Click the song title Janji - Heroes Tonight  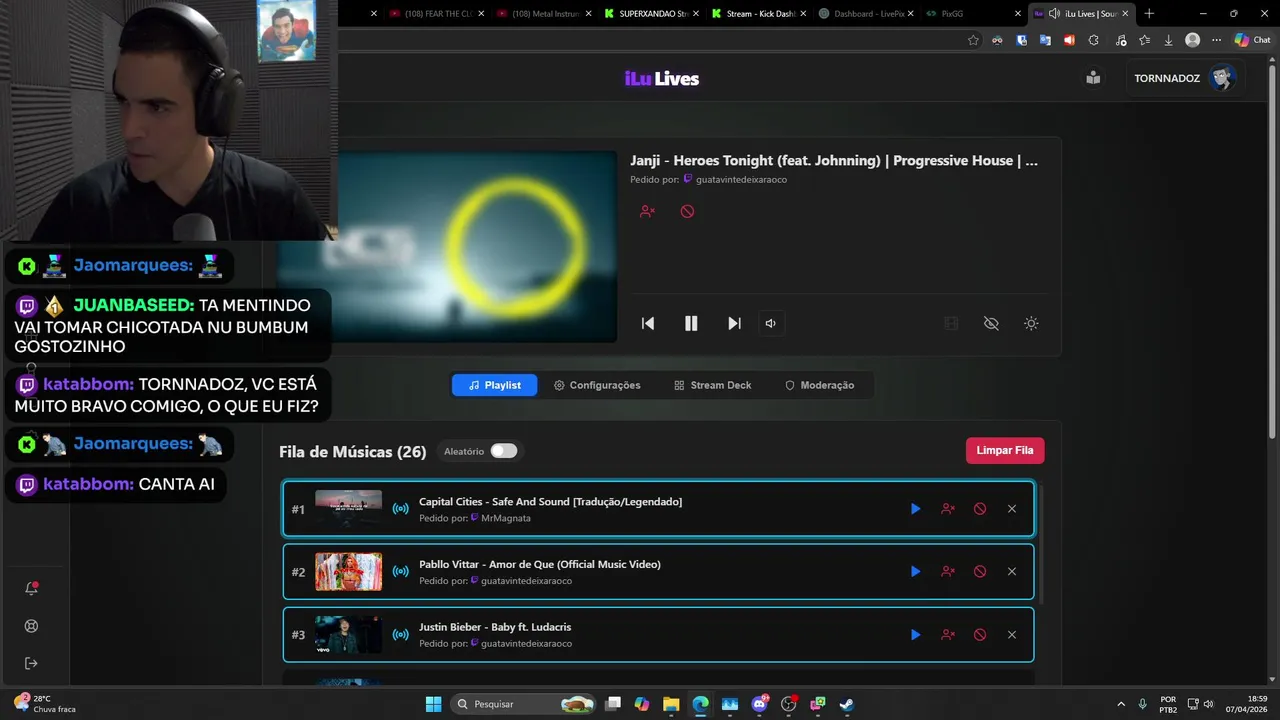834,160
